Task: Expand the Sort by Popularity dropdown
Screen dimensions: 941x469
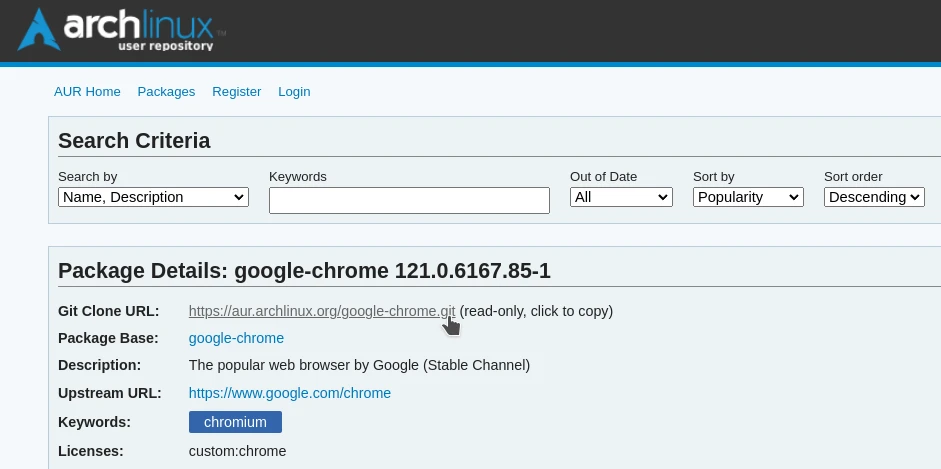Action: [748, 198]
